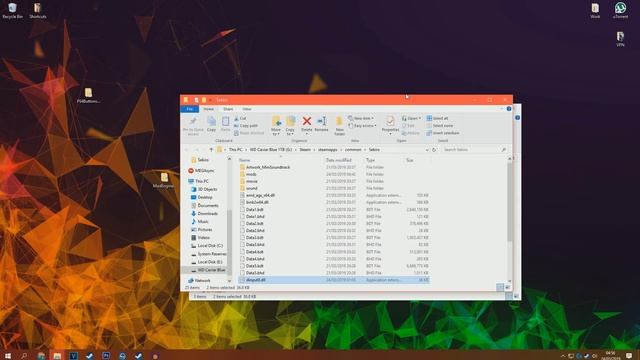Click the Search Sekiro input box
Screen dimensions: 640x360
(x=474, y=150)
